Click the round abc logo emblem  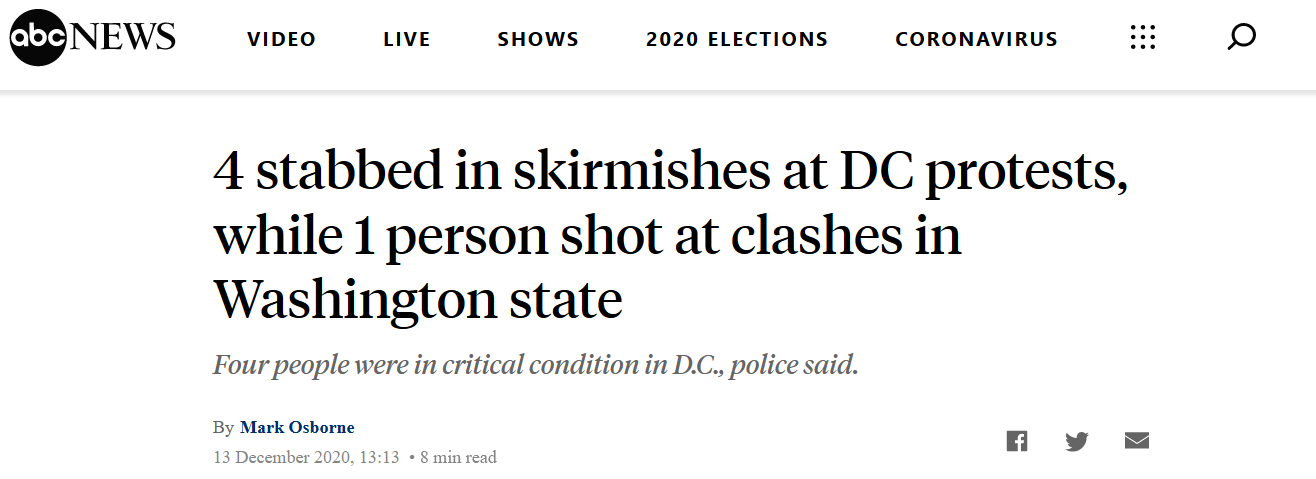[x=38, y=39]
